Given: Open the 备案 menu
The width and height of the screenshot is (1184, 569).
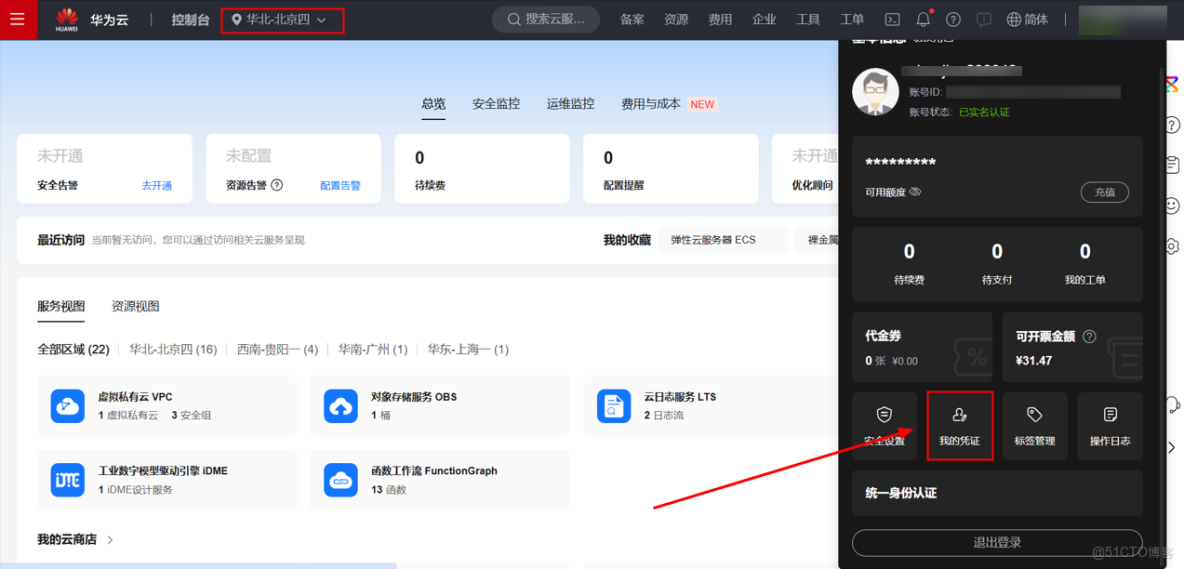Looking at the screenshot, I should pos(632,20).
